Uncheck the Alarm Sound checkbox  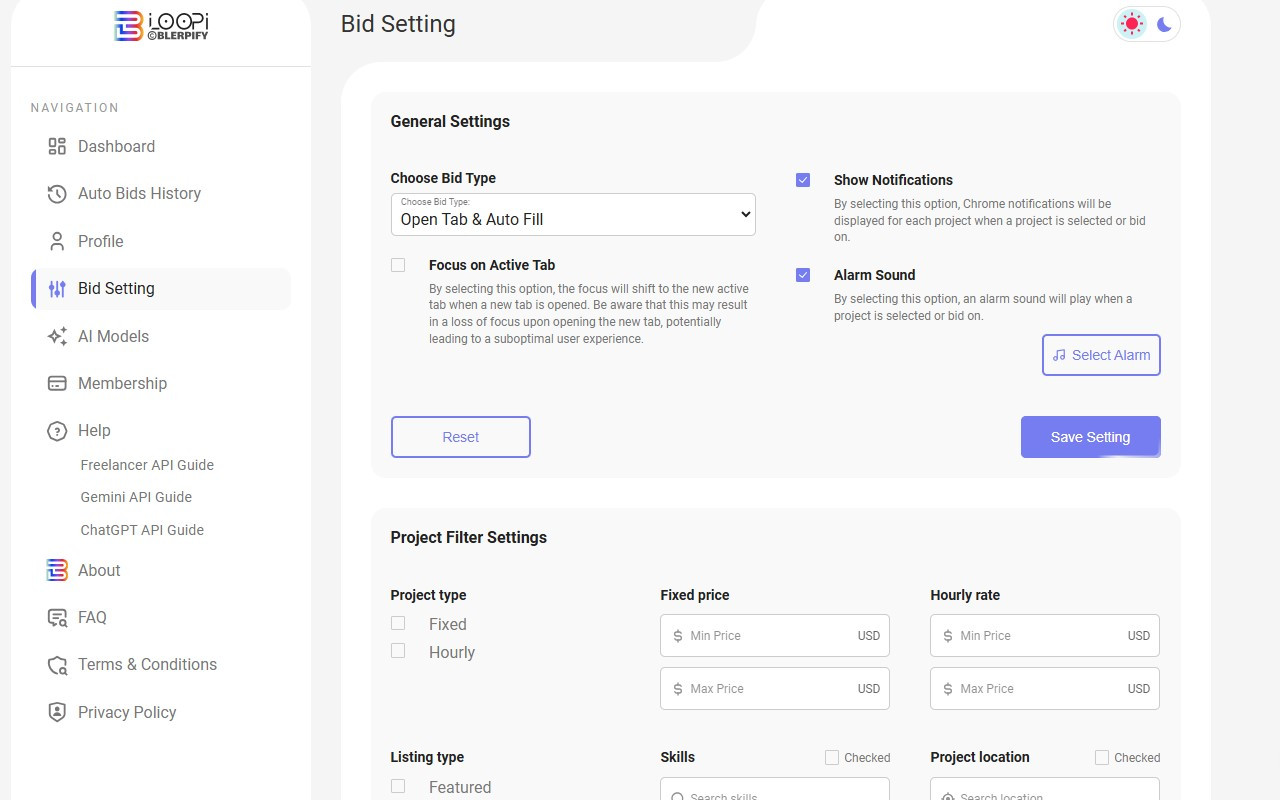[x=803, y=275]
